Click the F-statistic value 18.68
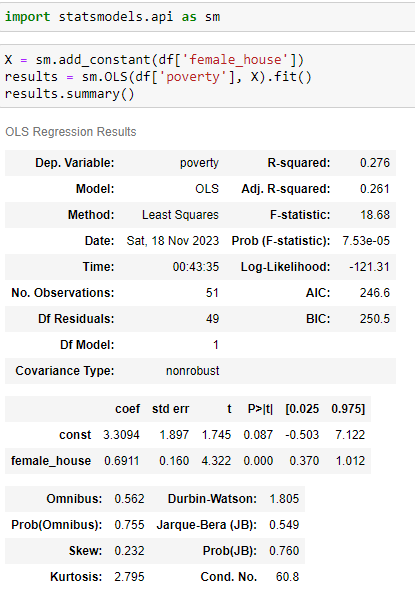 (375, 215)
